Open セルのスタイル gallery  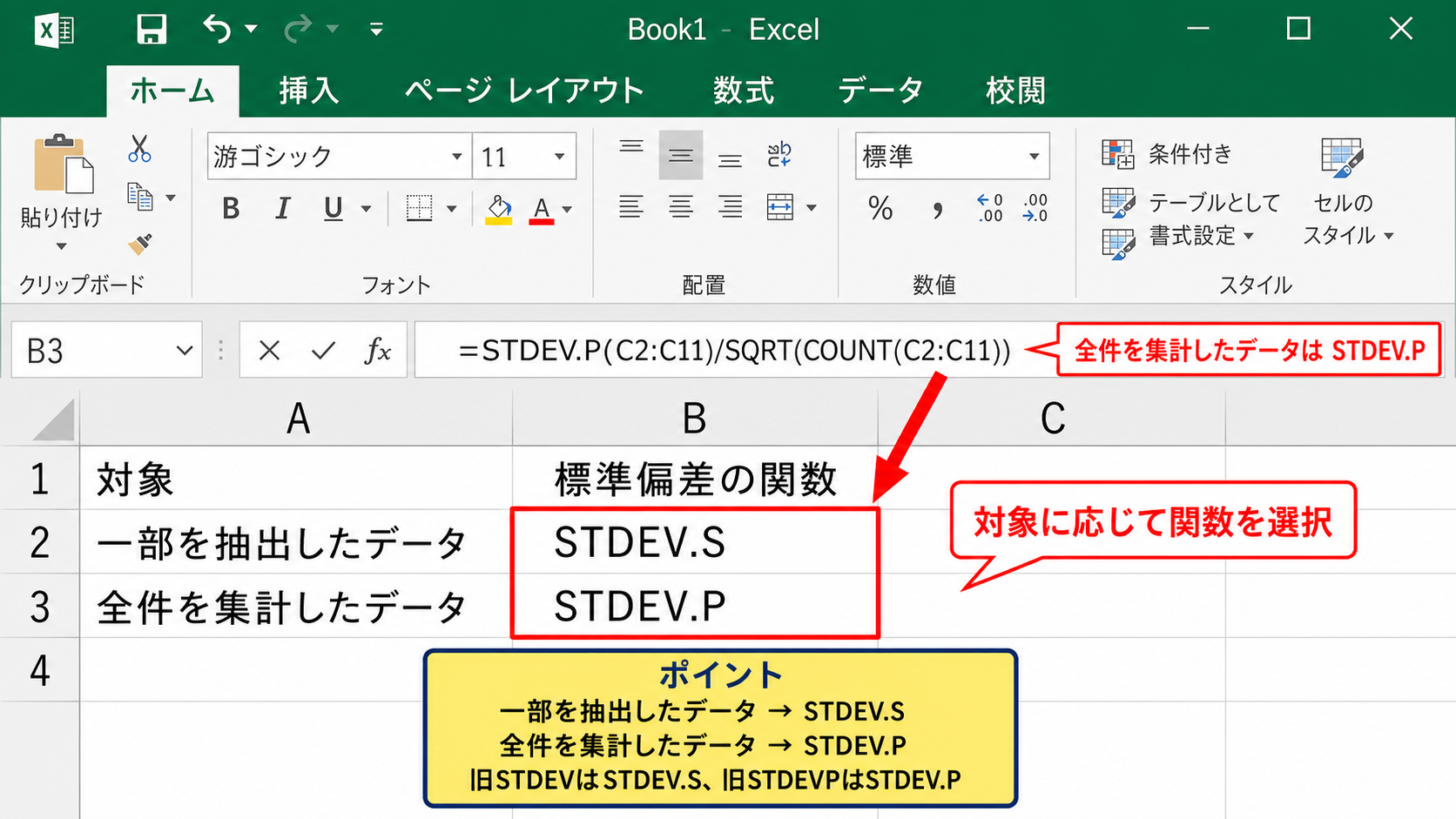1346,193
